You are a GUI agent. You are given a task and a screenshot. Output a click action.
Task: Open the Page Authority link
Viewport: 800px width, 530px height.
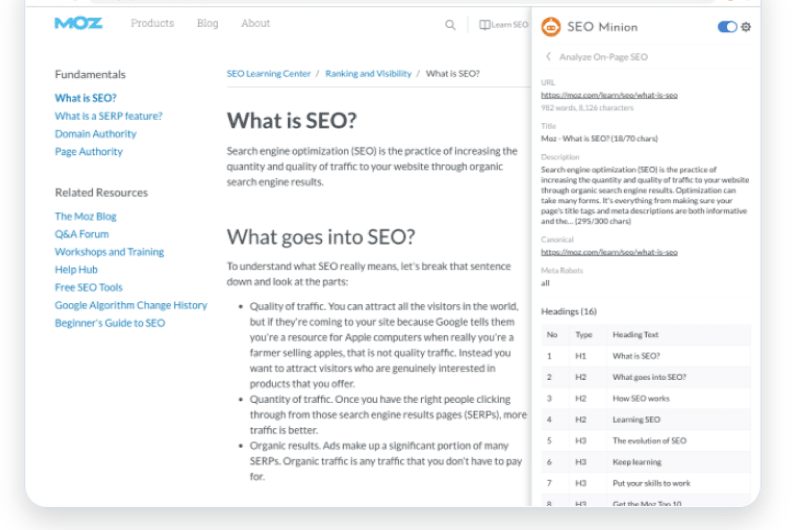click(89, 152)
